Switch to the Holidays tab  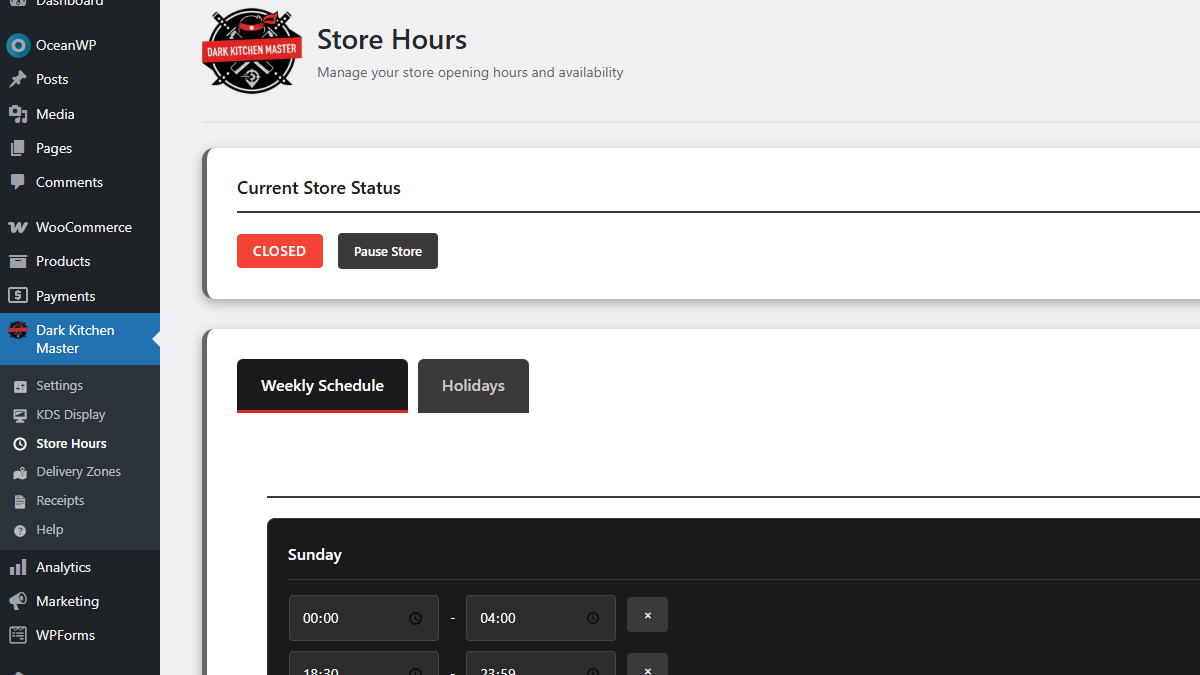coord(473,386)
